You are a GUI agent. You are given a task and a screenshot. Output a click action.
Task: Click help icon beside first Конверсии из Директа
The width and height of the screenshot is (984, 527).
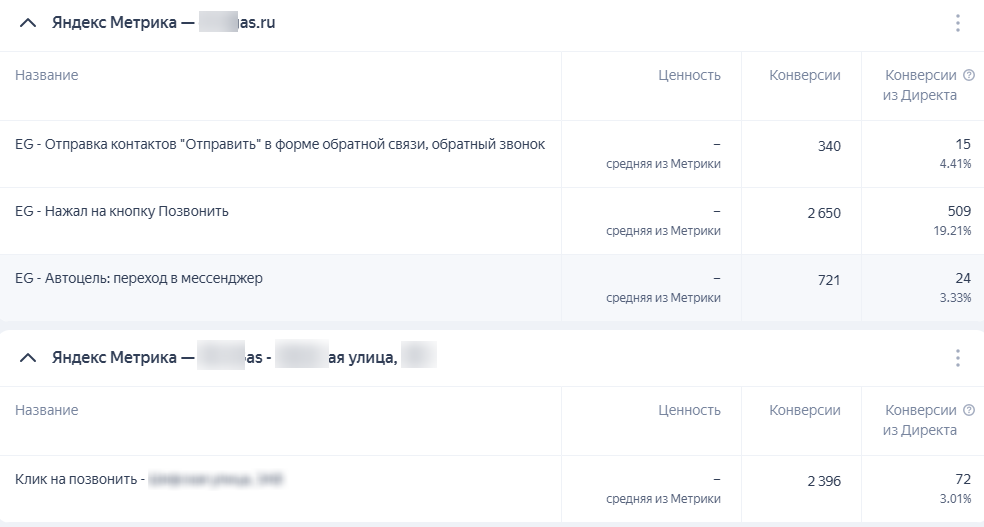(x=968, y=75)
